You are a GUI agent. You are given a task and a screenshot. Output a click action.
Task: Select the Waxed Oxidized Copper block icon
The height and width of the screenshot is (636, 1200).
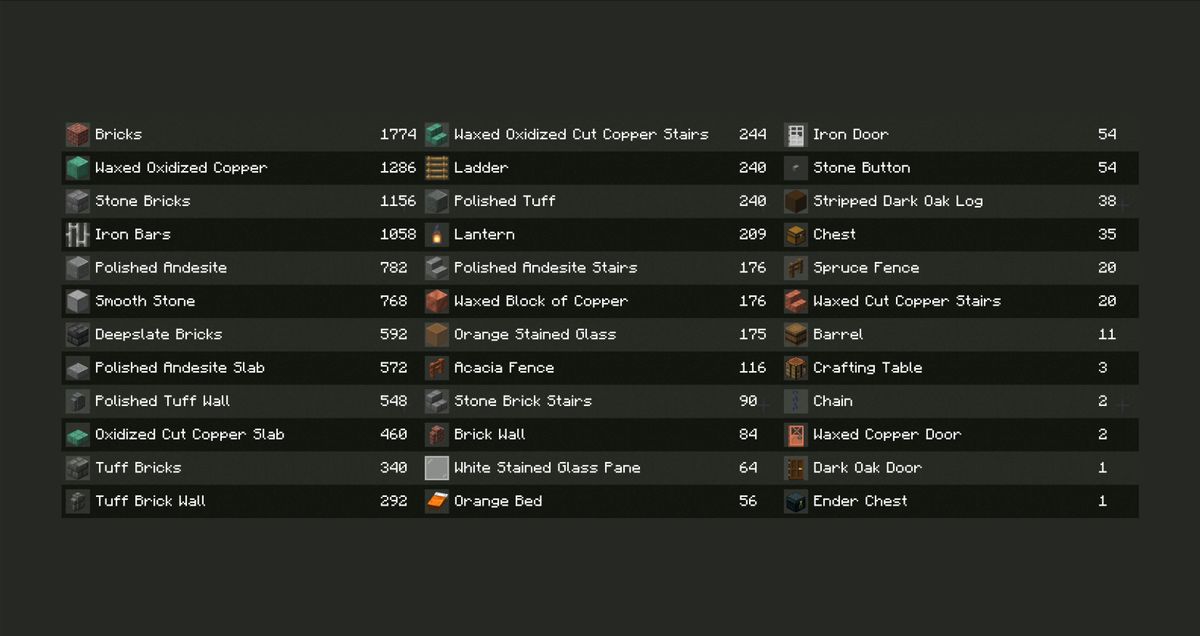[77, 168]
